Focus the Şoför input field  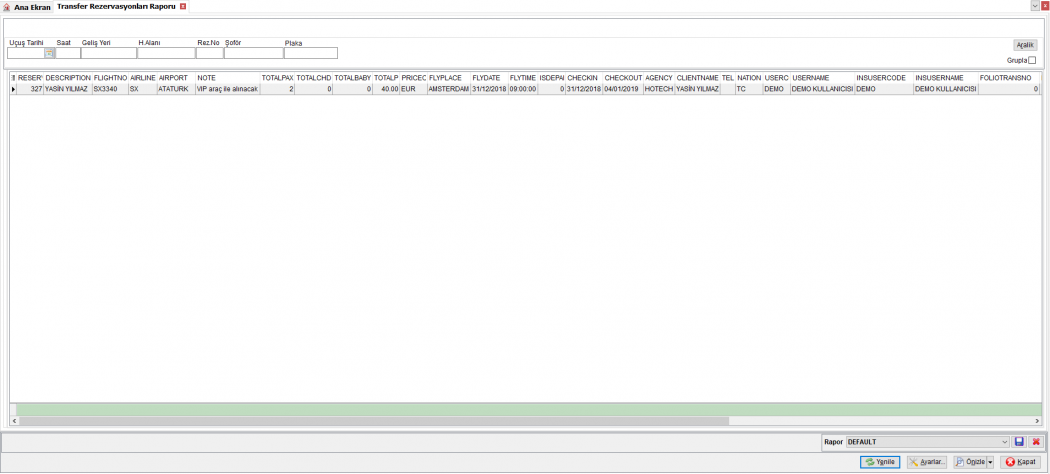pos(254,53)
